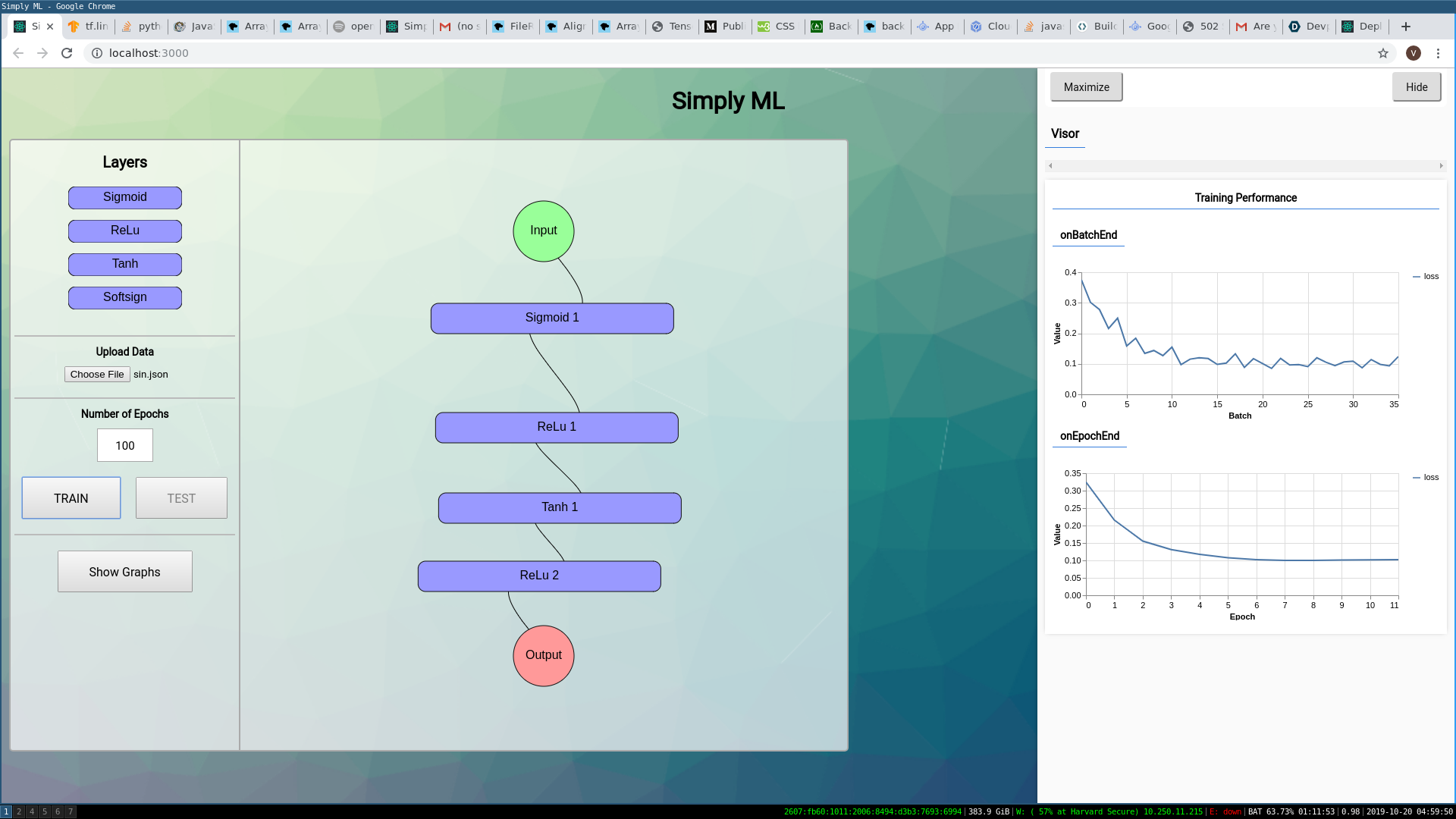1456x819 pixels.
Task: Open the Chrome three-dot menu
Action: click(1438, 53)
